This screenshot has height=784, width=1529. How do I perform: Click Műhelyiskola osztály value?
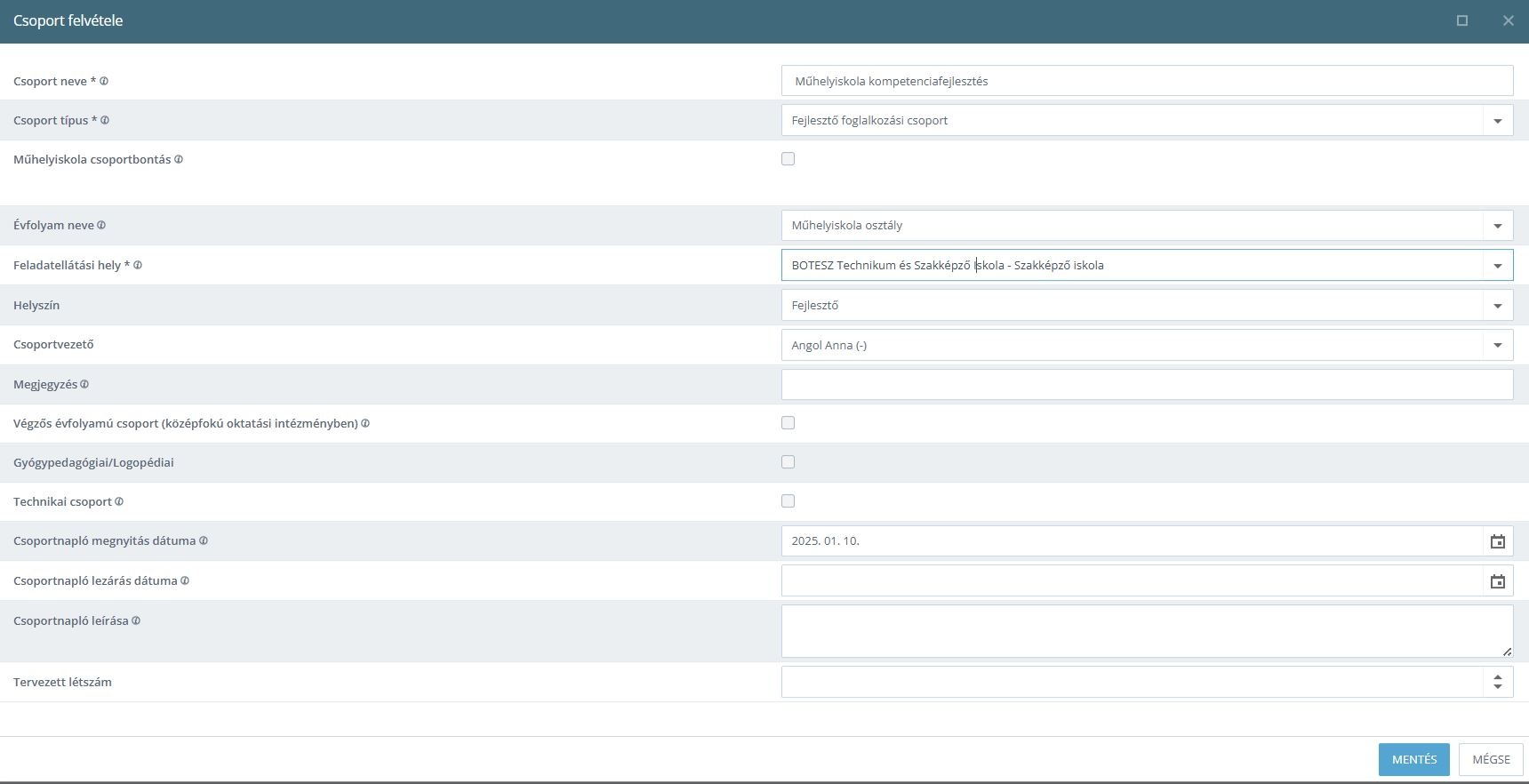tap(847, 225)
